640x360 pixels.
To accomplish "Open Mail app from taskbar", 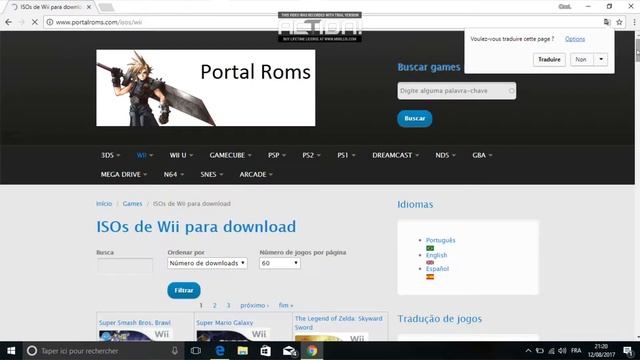I will point(289,351).
